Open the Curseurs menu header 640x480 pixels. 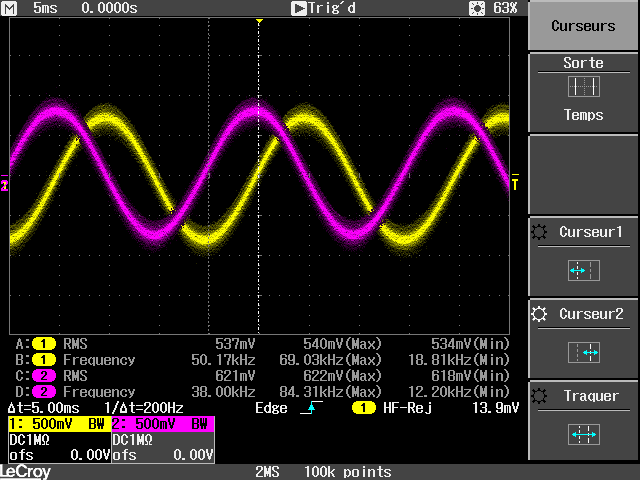click(x=583, y=26)
